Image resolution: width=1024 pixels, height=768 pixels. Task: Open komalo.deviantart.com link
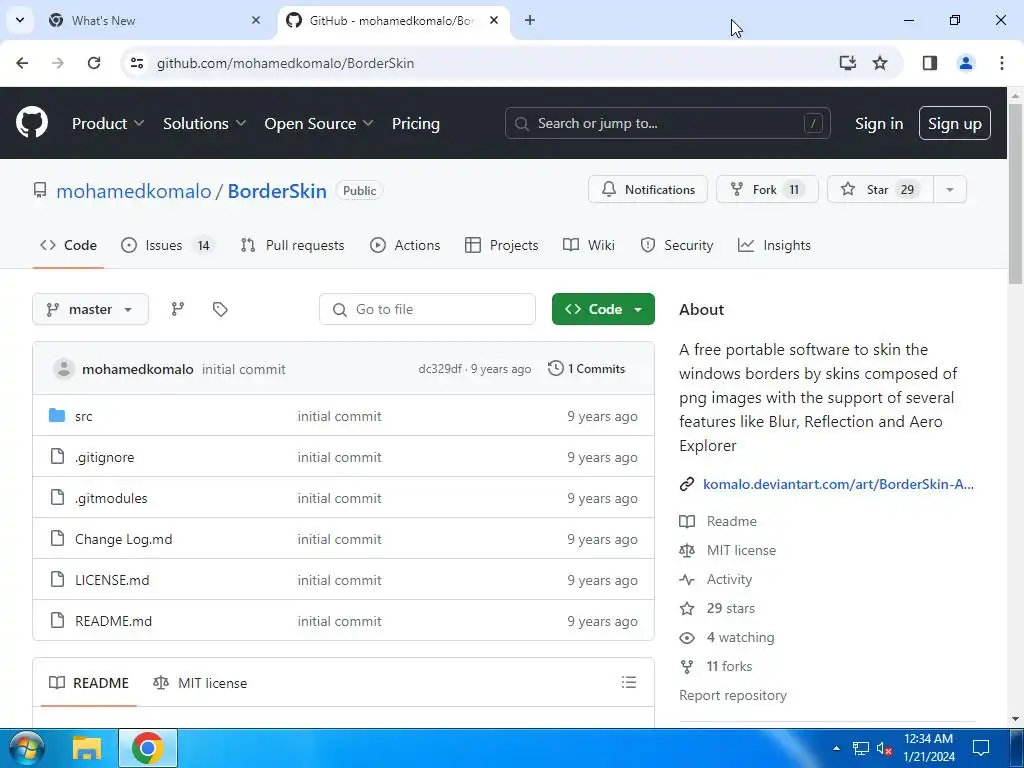tap(839, 484)
